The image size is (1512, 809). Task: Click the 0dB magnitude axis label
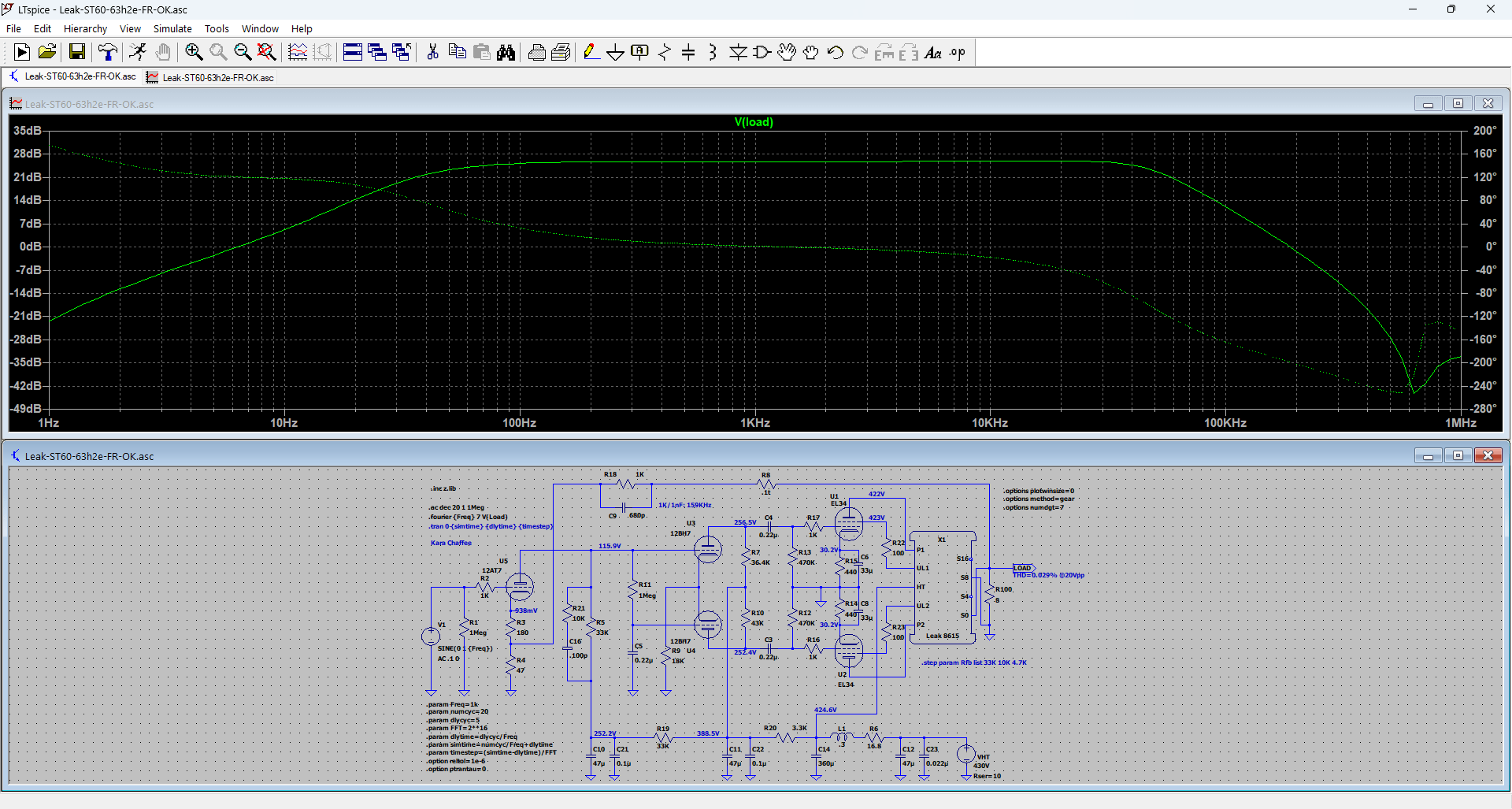click(30, 247)
